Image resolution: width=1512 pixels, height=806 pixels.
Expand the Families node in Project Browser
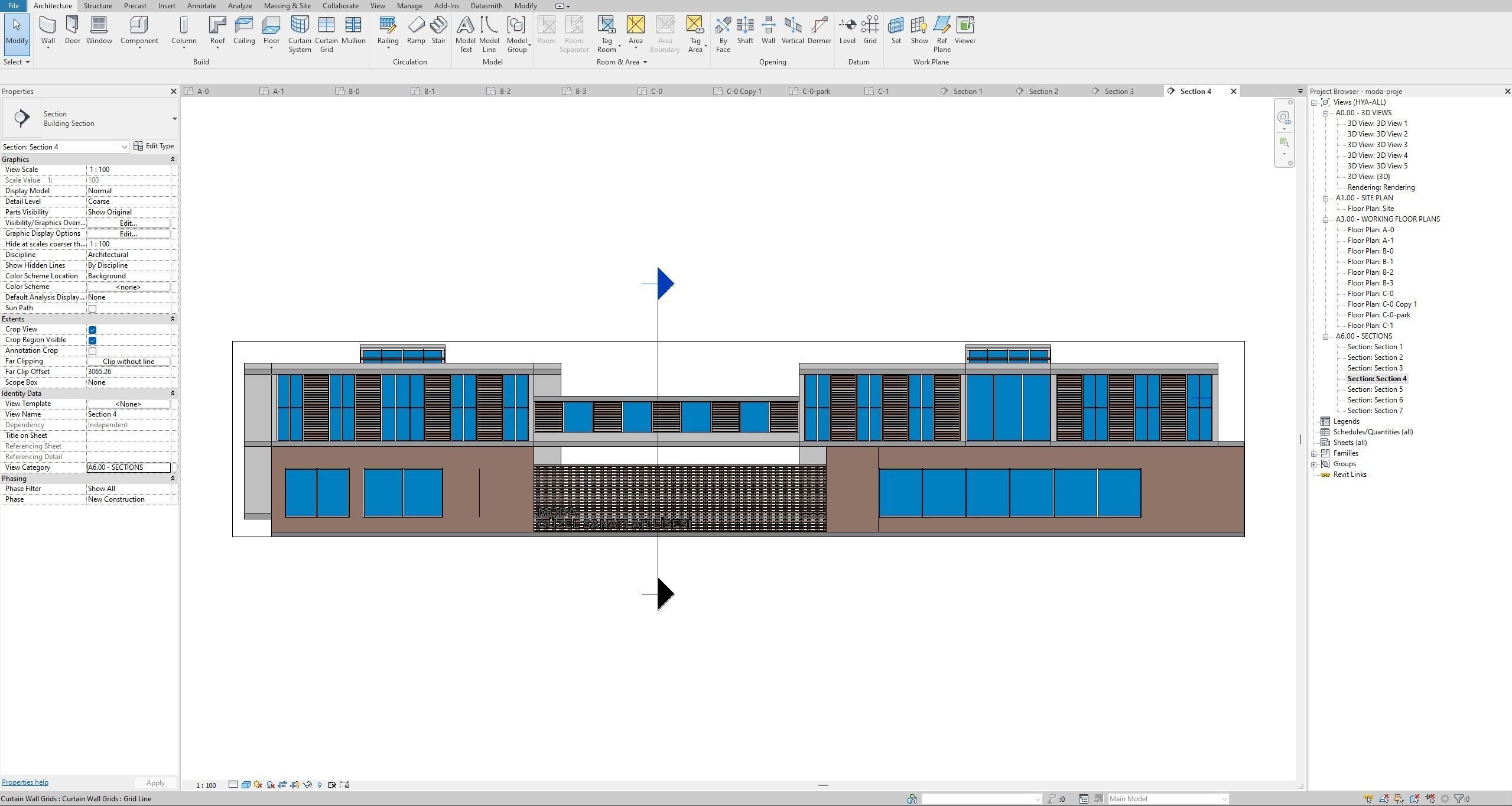pyautogui.click(x=1314, y=454)
